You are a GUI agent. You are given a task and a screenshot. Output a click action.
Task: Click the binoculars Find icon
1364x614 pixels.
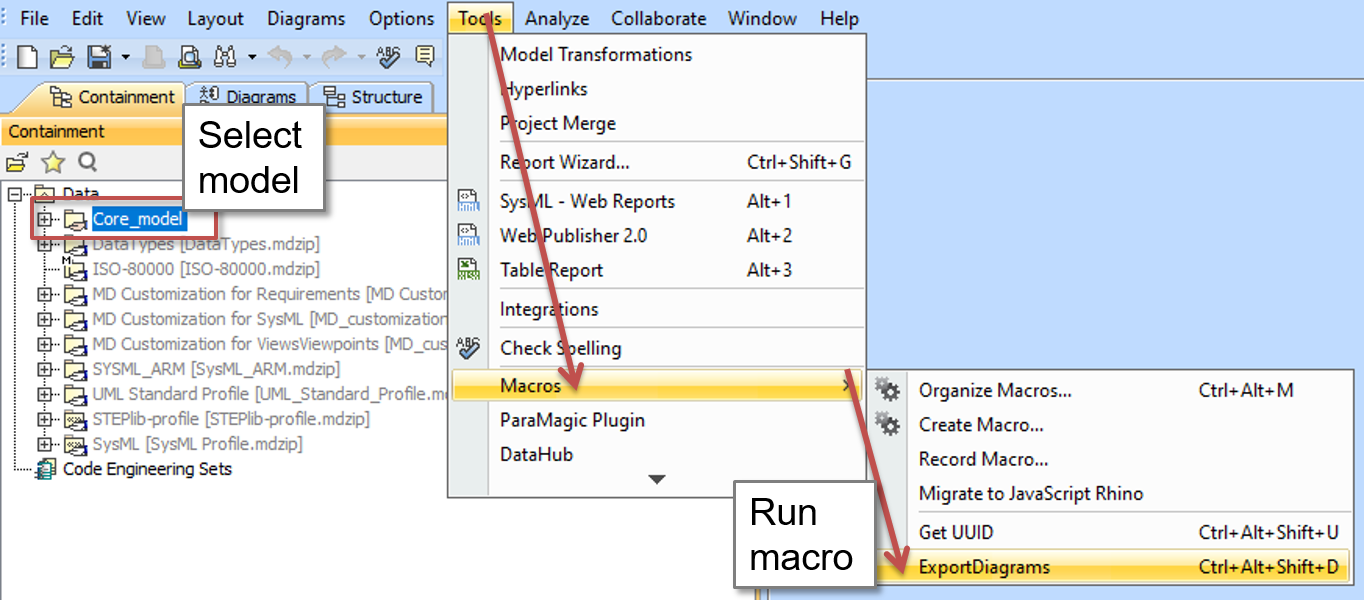224,57
